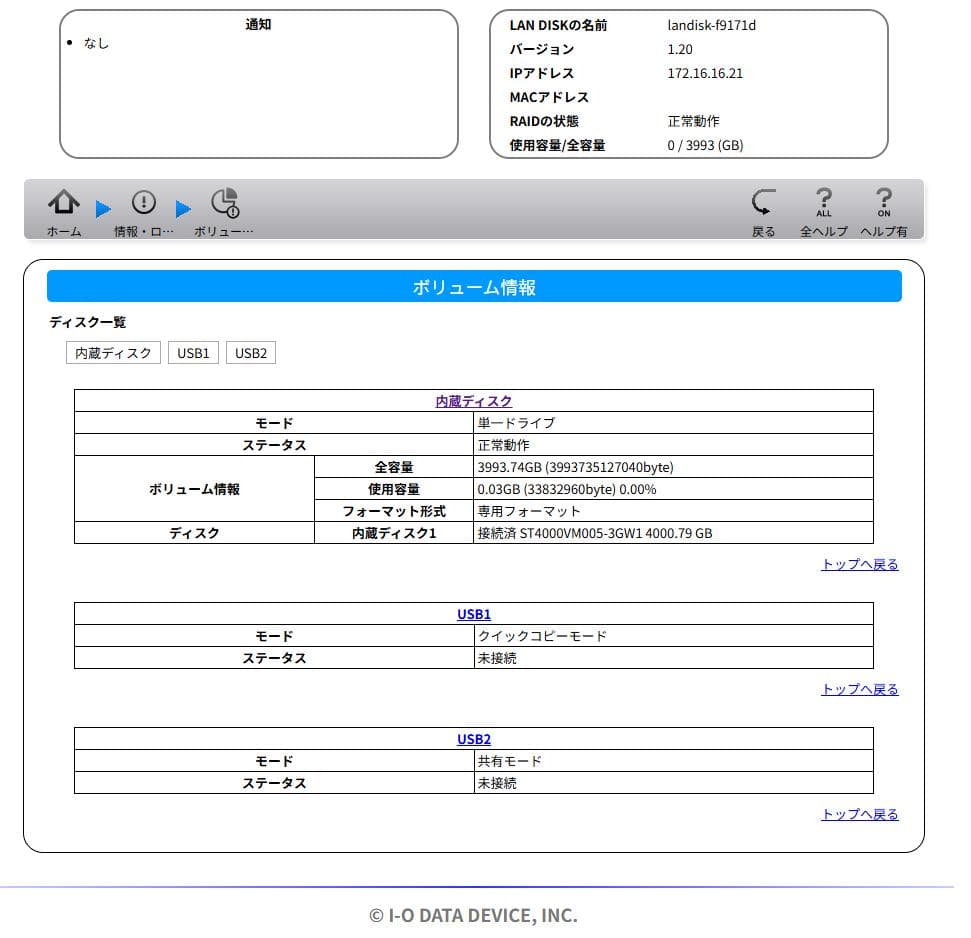Click the blue ボリューム情報 title banner
Viewport: 971px width, 938px height.
pyautogui.click(x=473, y=286)
